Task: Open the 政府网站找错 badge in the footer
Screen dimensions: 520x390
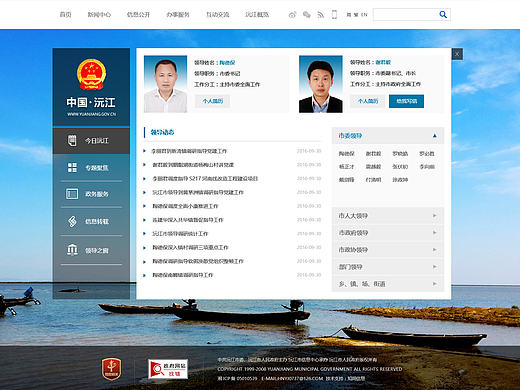Action: point(168,369)
